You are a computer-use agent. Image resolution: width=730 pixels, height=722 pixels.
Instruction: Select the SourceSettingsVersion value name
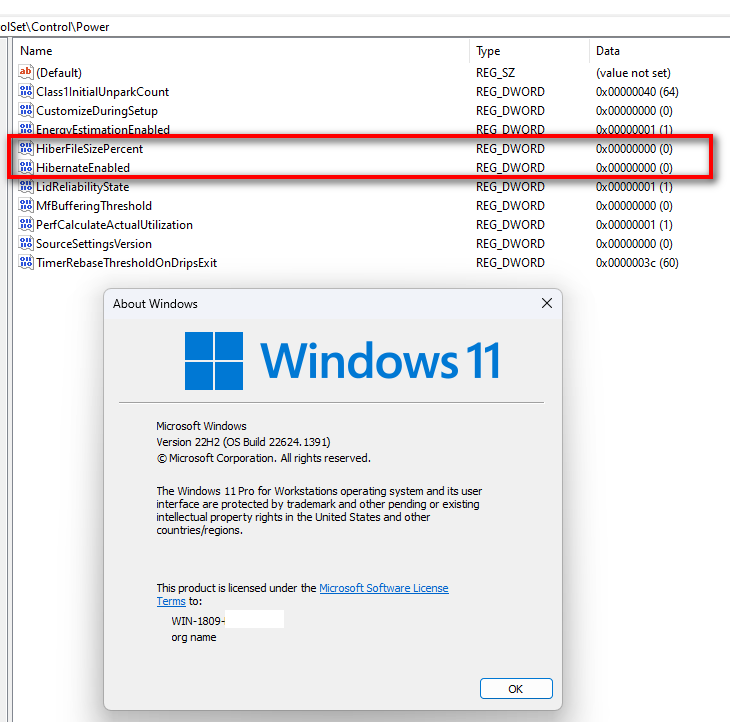(94, 244)
